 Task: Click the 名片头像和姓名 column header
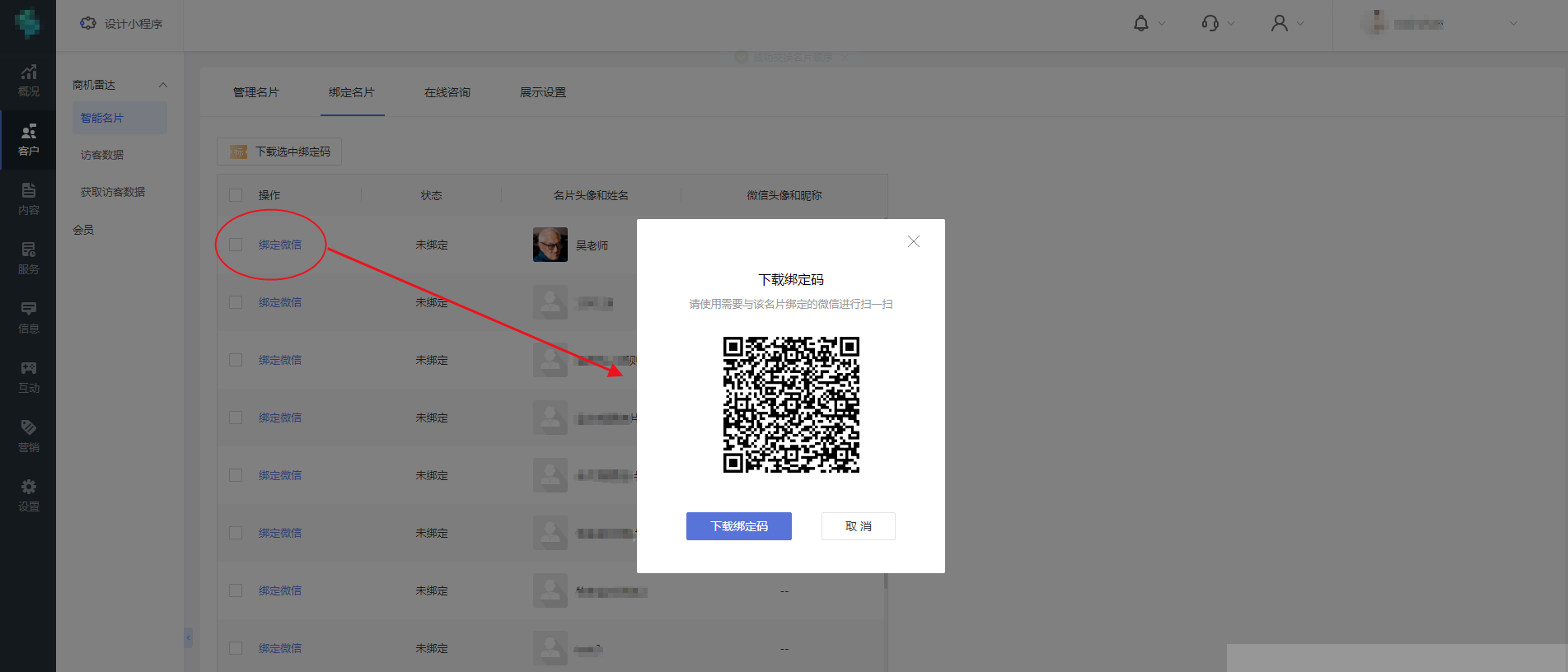click(x=591, y=195)
